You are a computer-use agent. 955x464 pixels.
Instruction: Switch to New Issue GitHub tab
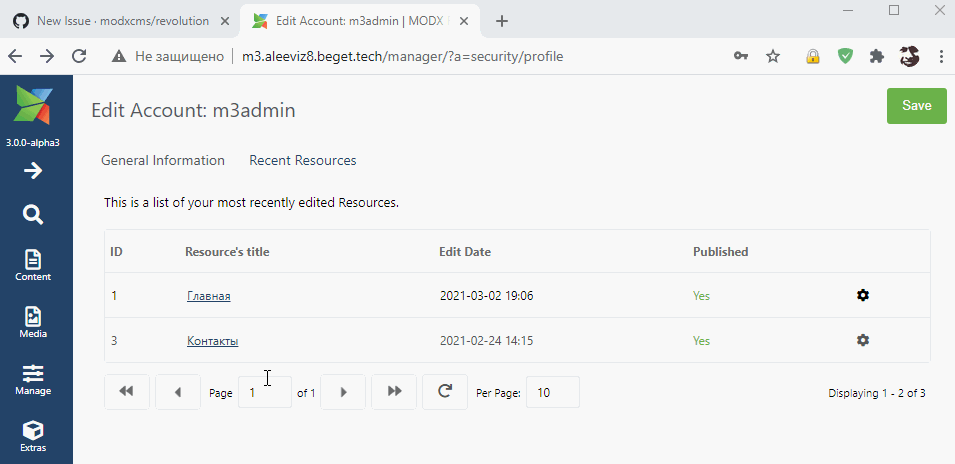click(116, 21)
